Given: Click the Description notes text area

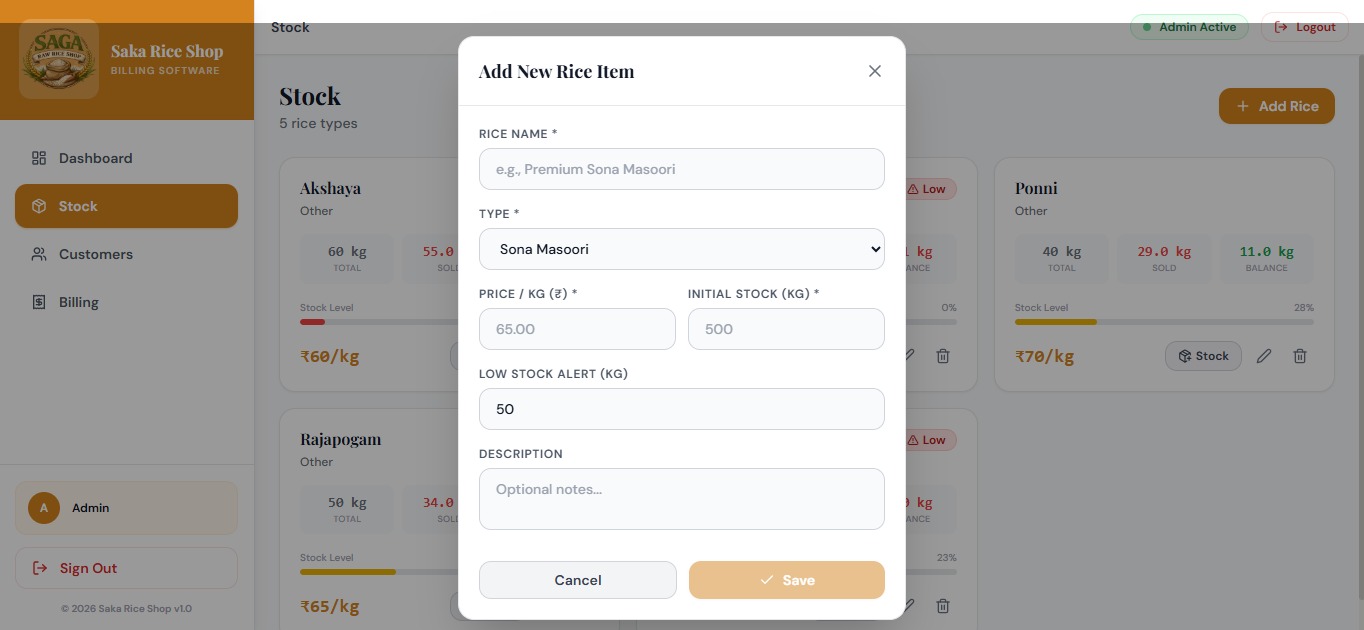Looking at the screenshot, I should (681, 498).
